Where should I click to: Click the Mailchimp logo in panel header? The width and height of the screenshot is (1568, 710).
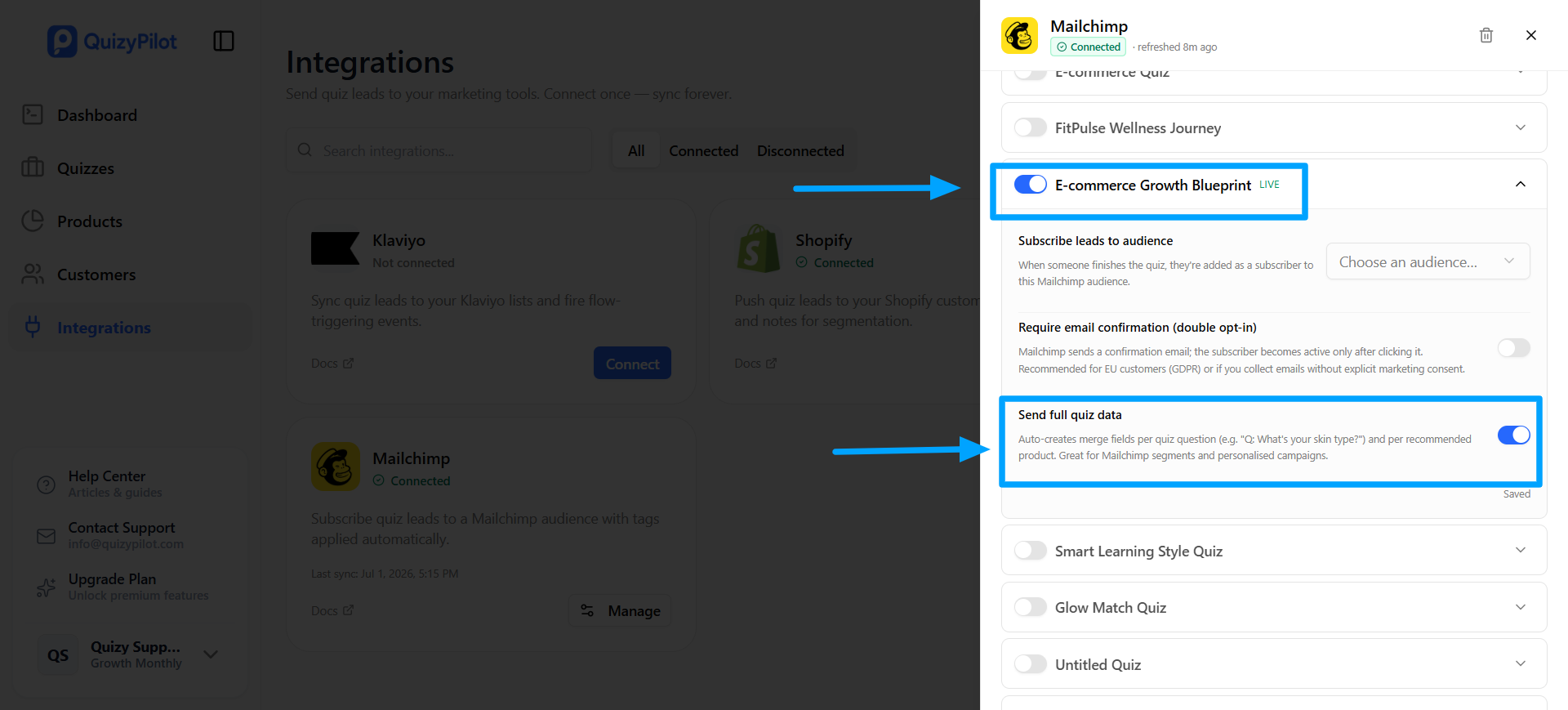point(1020,36)
